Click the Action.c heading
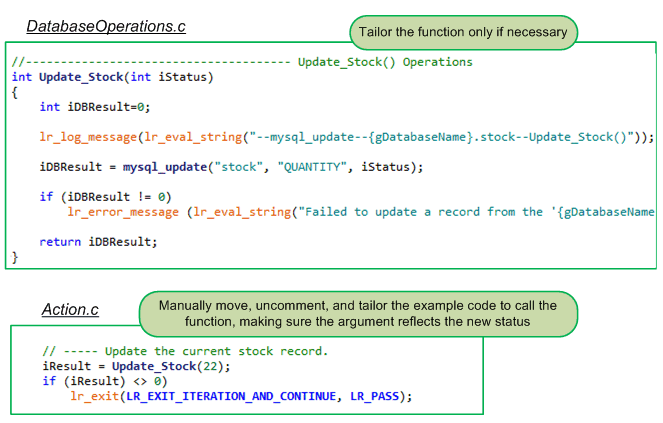 (70, 310)
